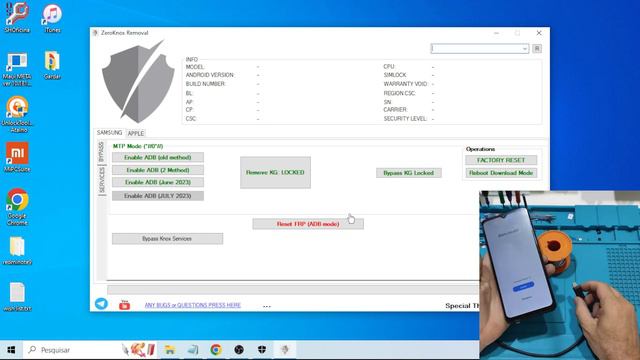Click the "MODEL:" info label
The image size is (640, 360).
click(195, 67)
